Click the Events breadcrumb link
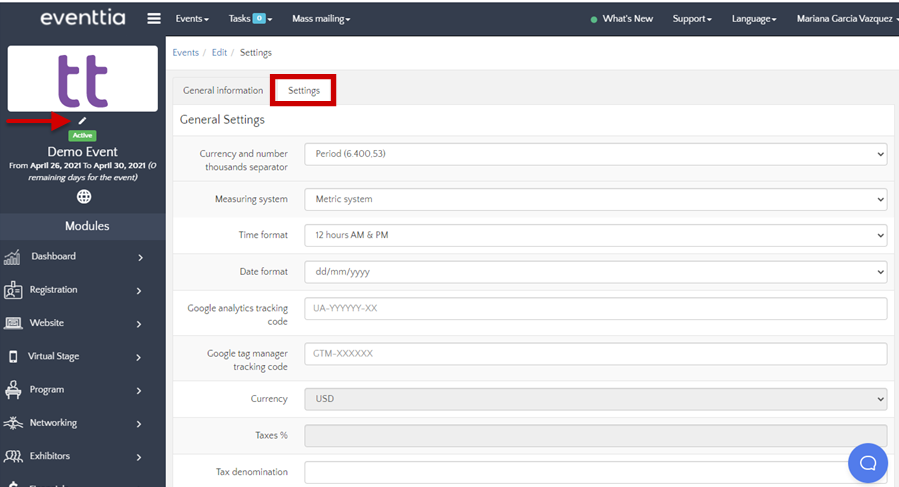Image resolution: width=899 pixels, height=487 pixels. tap(185, 52)
